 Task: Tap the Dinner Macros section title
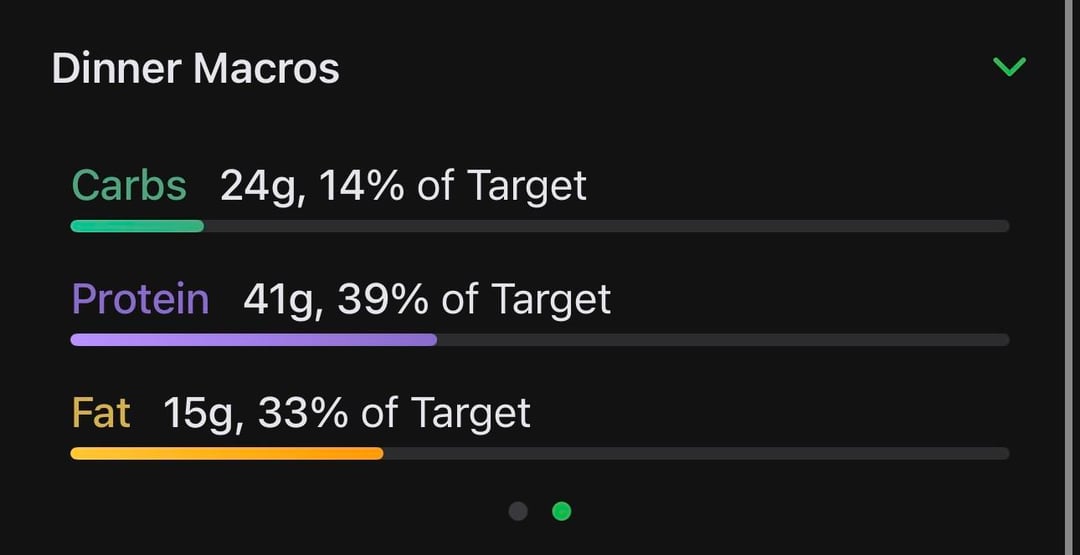(x=195, y=69)
